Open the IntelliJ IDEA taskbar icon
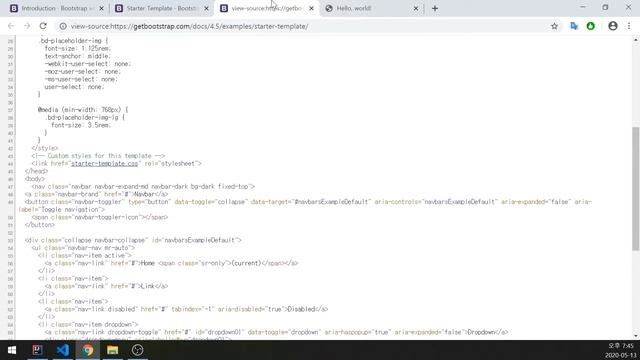Image resolution: width=640 pixels, height=360 pixels. click(37, 350)
